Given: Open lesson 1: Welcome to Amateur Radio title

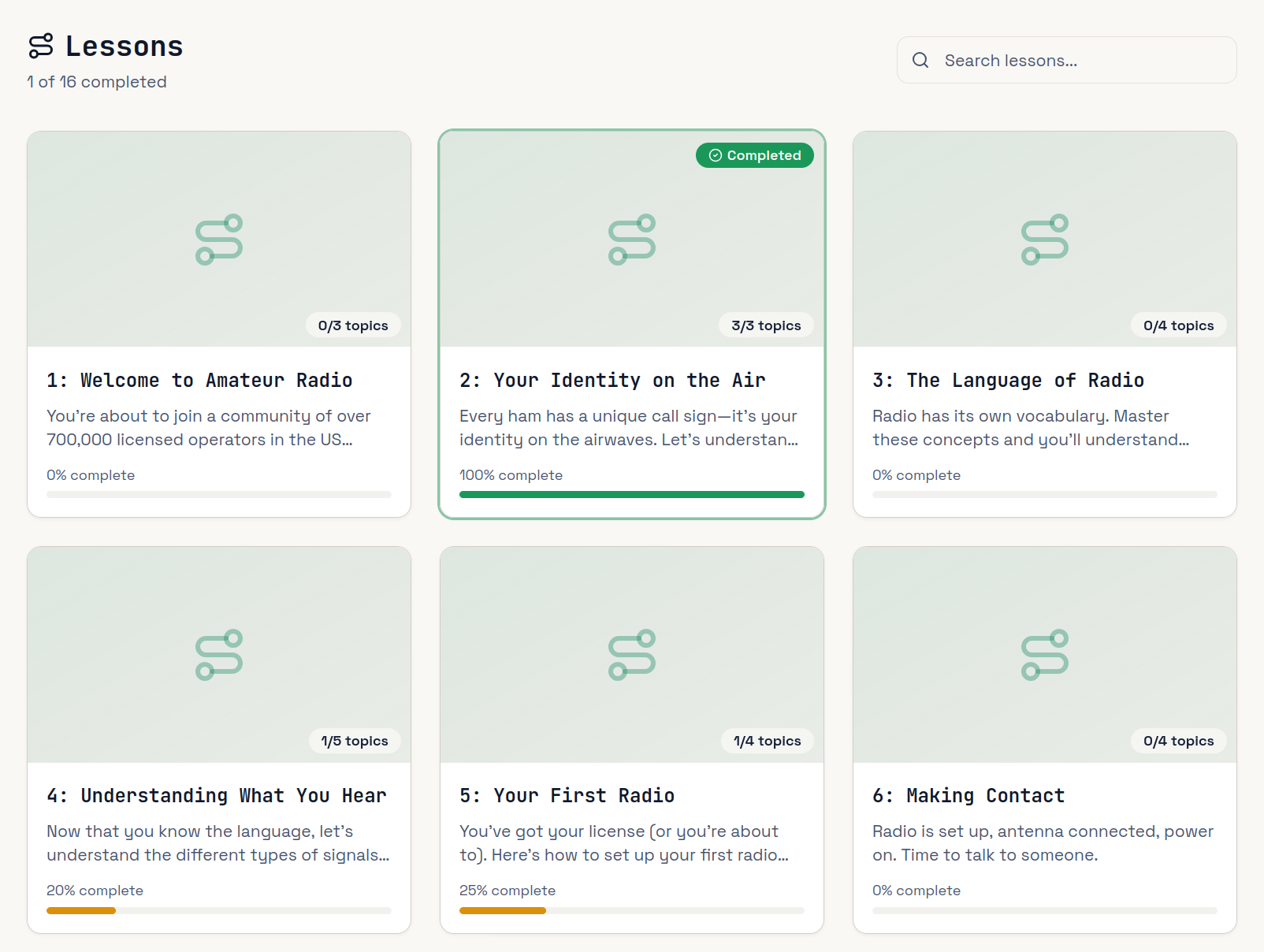Looking at the screenshot, I should [x=199, y=381].
